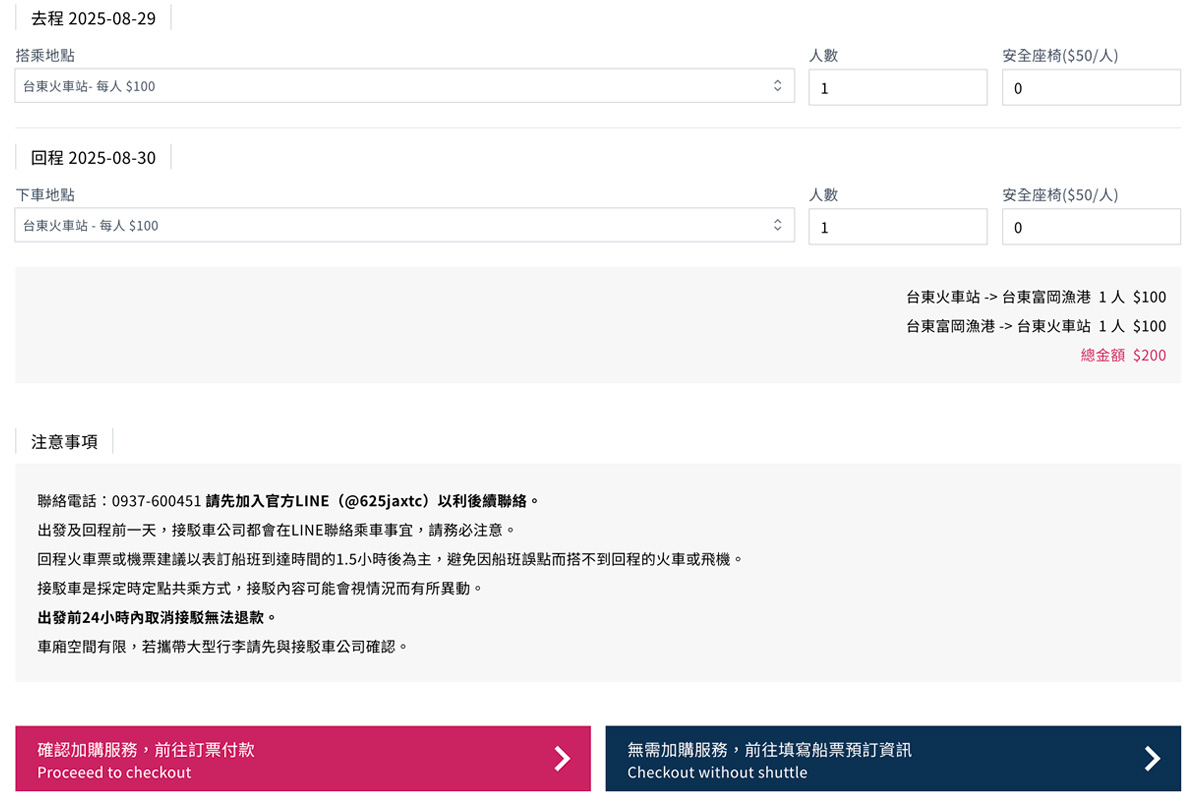The height and width of the screenshot is (800, 1200).
Task: Click the 回程 人數 passenger count field
Action: [x=898, y=226]
